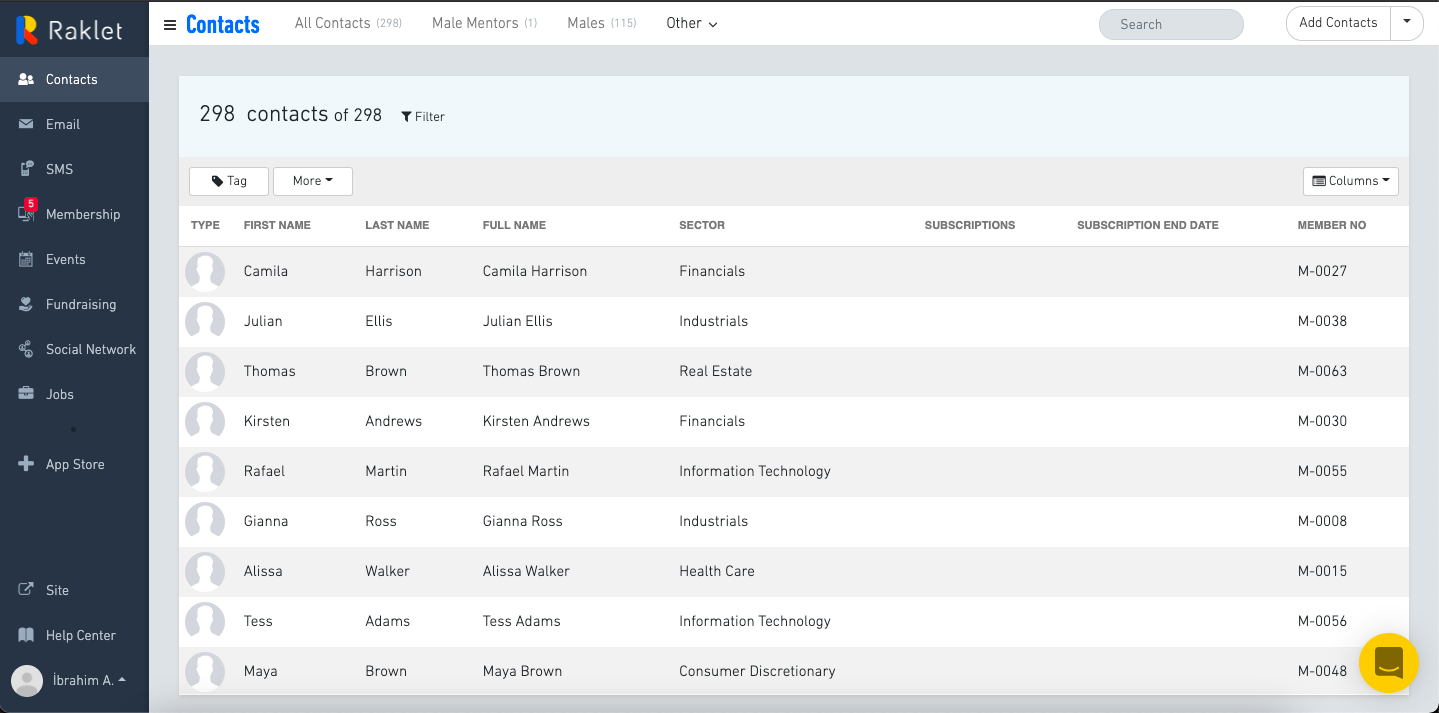Open the Email section in the sidebar
Image resolution: width=1439 pixels, height=713 pixels.
tap(62, 124)
